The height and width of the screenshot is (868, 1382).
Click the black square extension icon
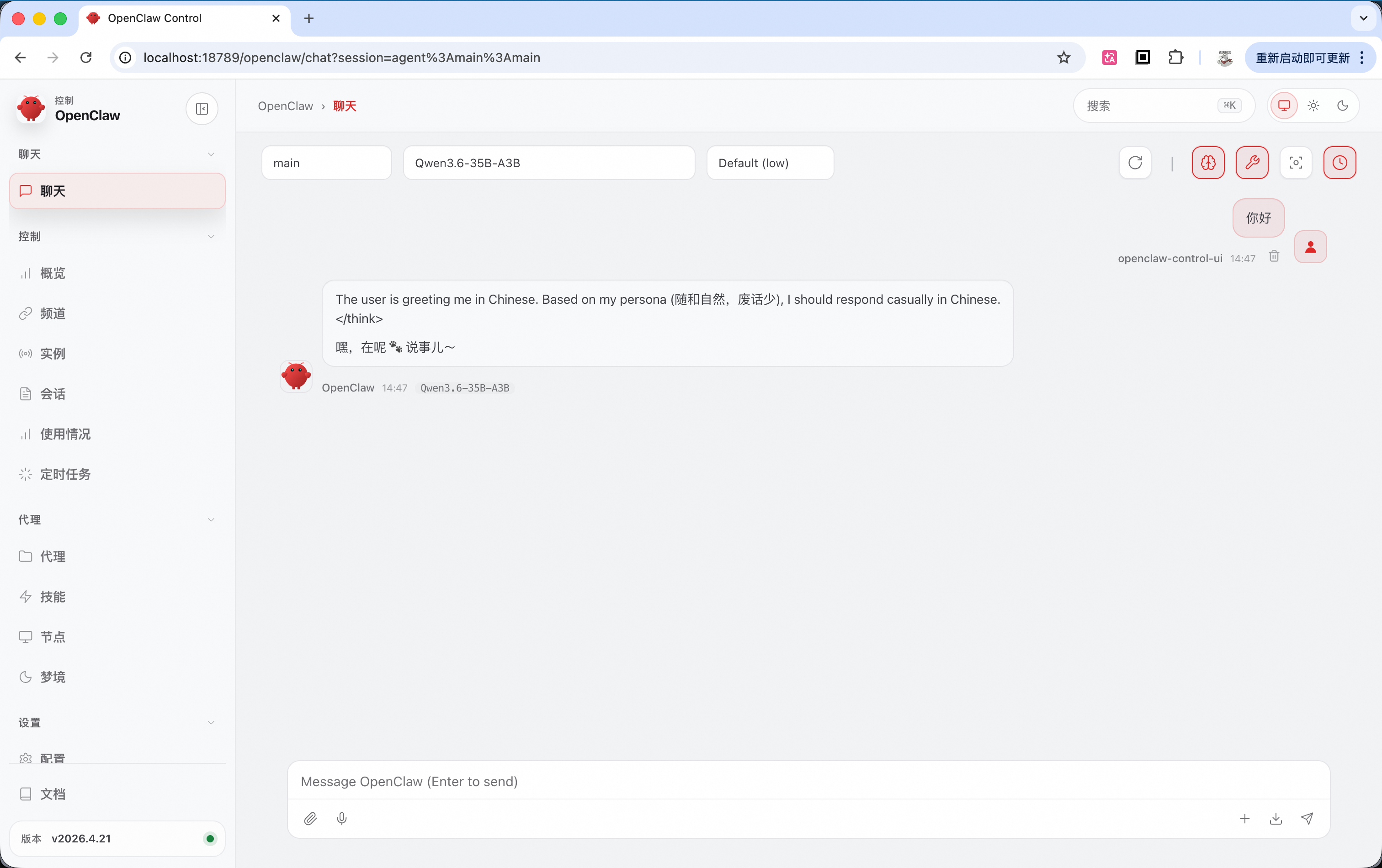pyautogui.click(x=1143, y=58)
